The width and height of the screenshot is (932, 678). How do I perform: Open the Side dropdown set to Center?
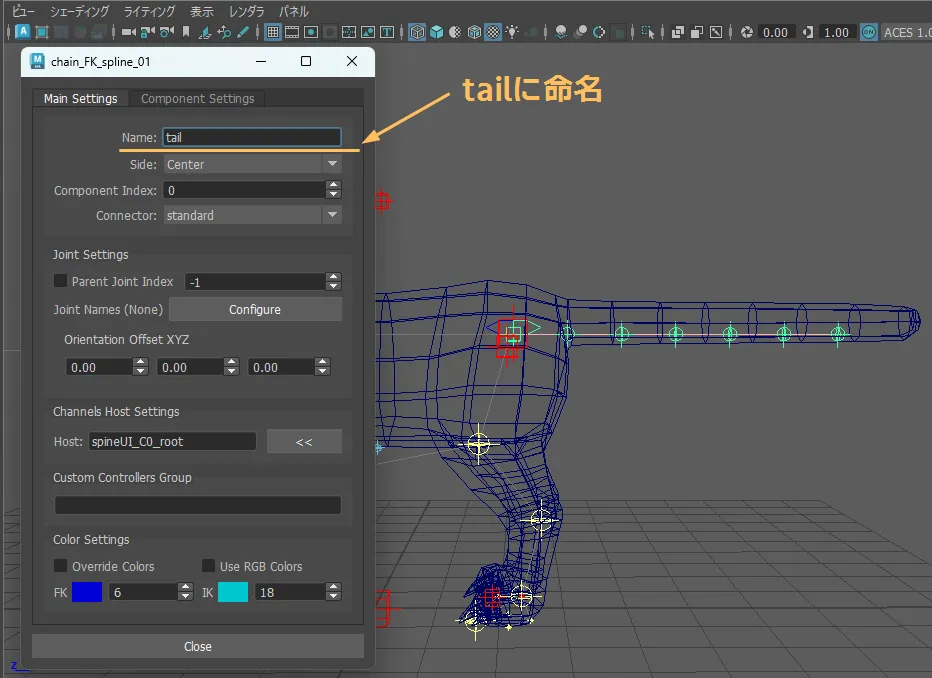[252, 164]
